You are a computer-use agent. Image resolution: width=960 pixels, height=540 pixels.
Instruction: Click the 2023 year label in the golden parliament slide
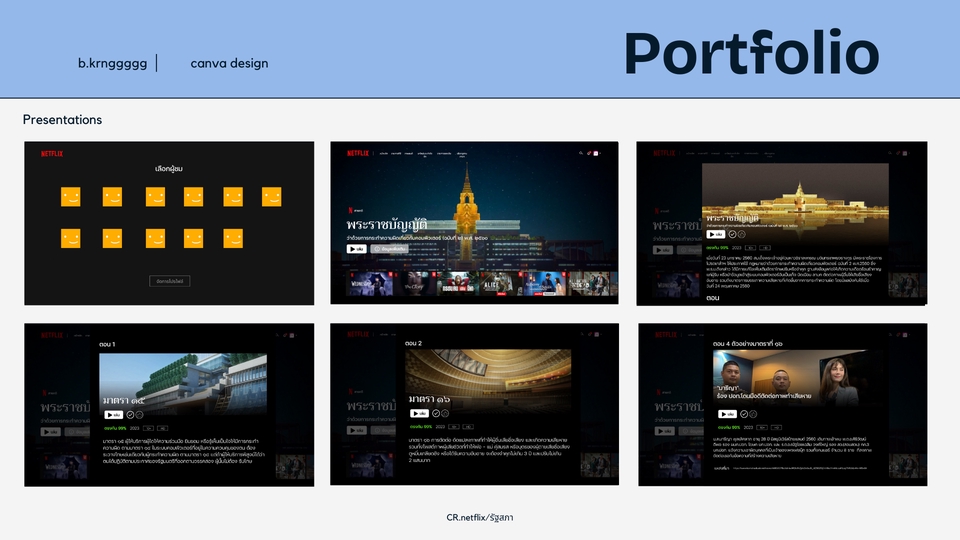click(x=737, y=248)
